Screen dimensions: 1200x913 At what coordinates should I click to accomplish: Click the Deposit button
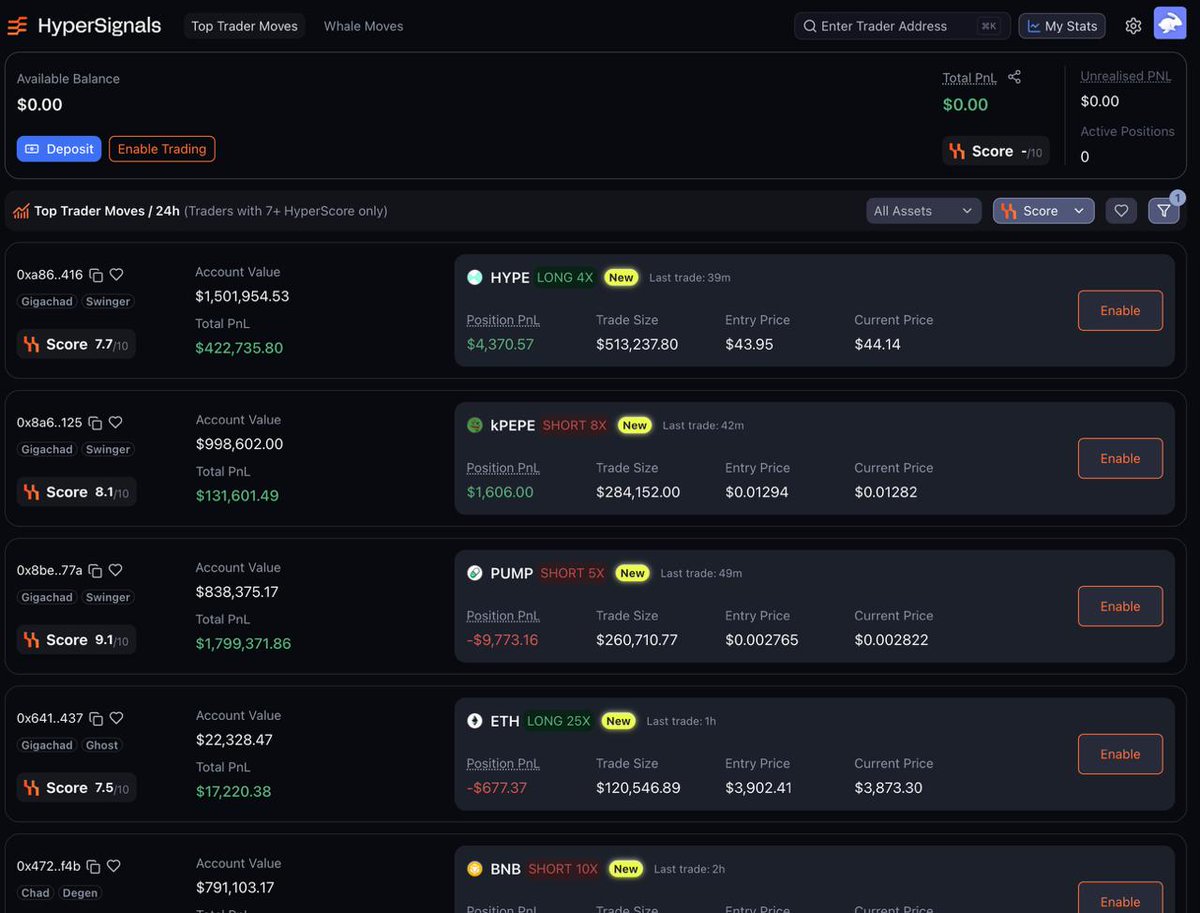[59, 149]
